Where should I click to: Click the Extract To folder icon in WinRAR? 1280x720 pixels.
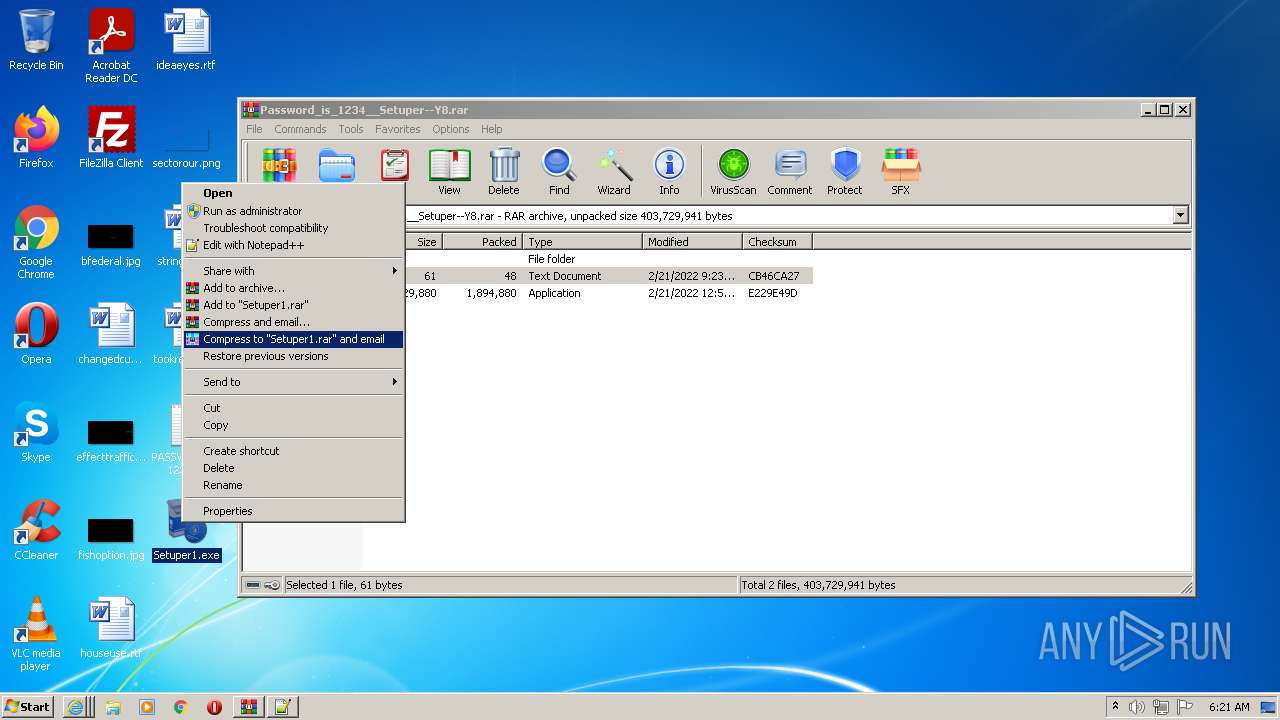coord(337,165)
